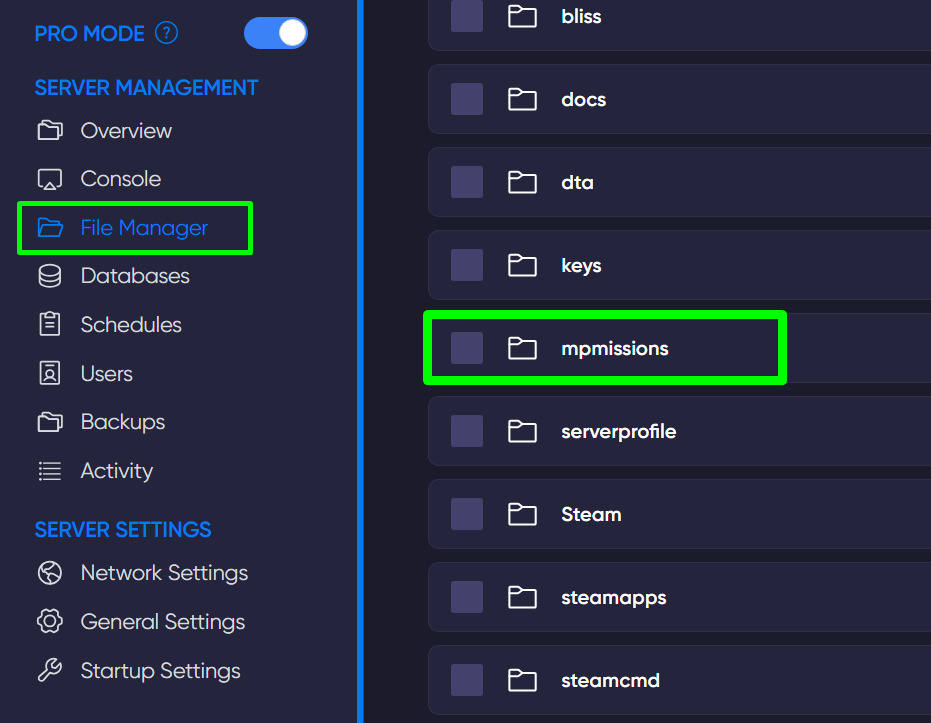The image size is (931, 723).
Task: Click the Backups folder icon
Action: point(50,422)
